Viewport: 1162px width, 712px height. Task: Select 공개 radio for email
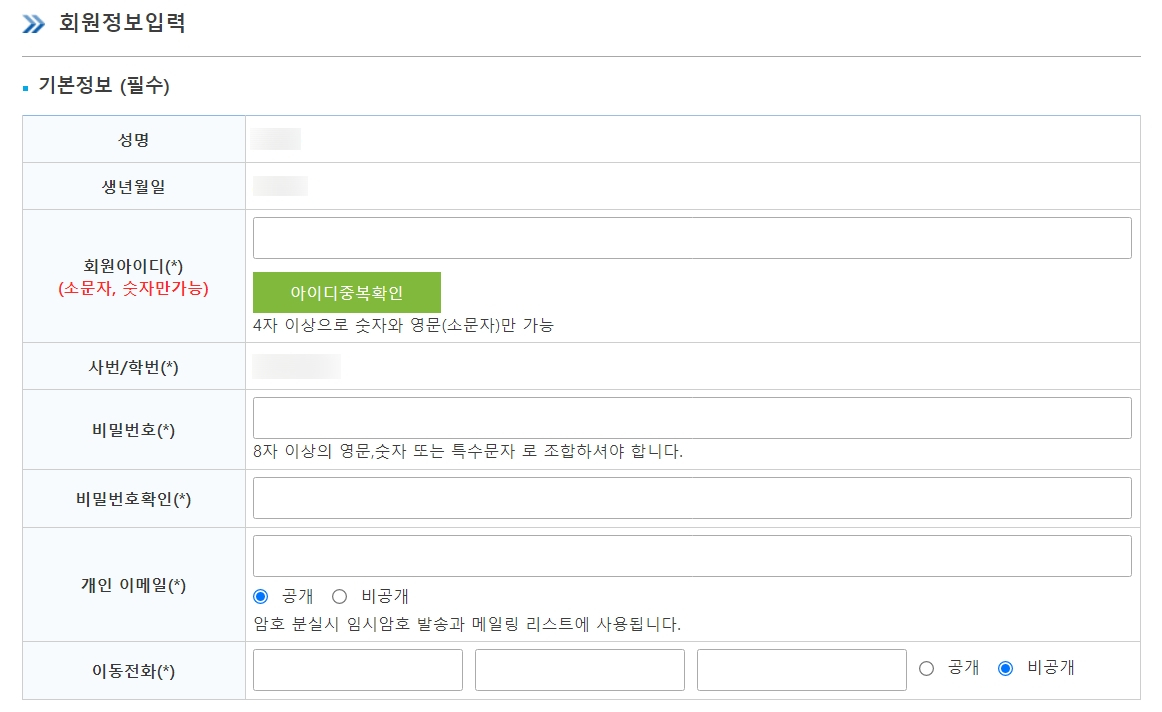tap(261, 596)
